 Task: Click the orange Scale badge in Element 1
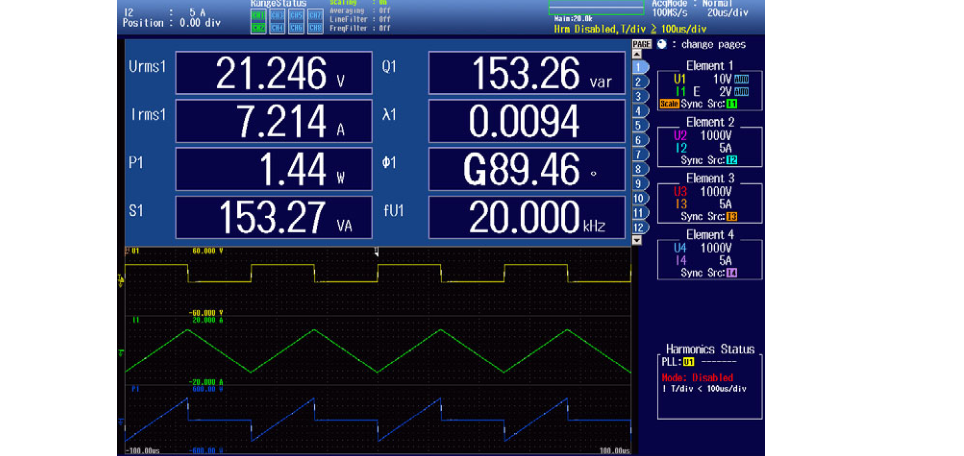pyautogui.click(x=670, y=104)
